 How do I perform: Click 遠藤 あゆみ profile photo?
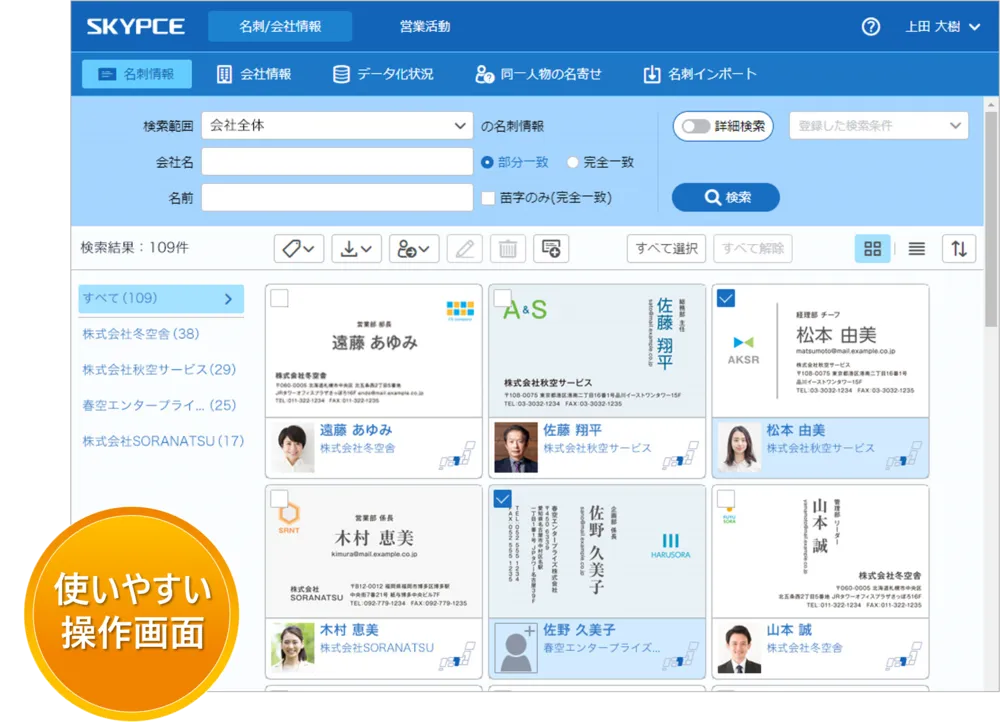coord(293,447)
